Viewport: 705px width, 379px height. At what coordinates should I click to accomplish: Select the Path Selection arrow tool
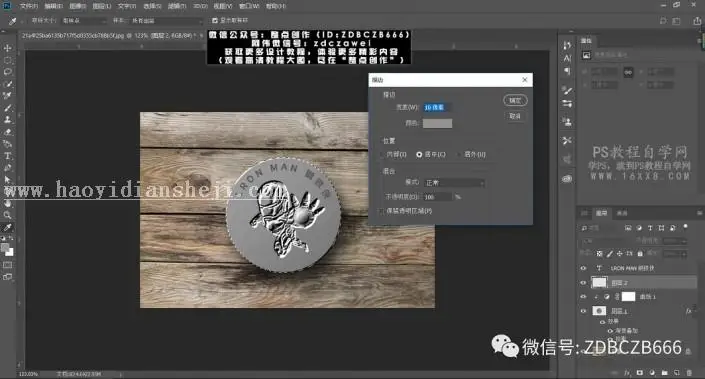[x=8, y=179]
